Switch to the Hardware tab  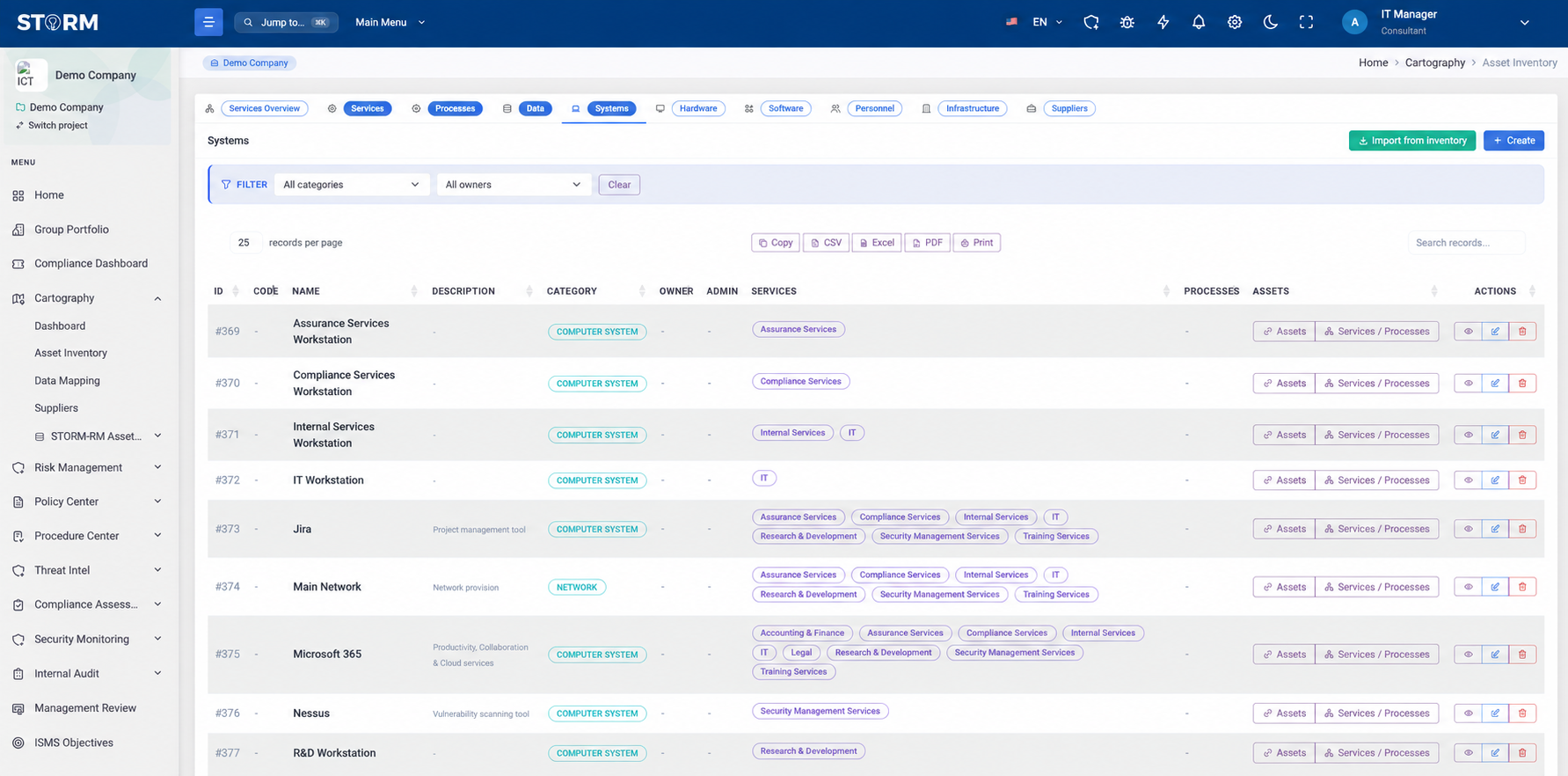click(x=698, y=108)
